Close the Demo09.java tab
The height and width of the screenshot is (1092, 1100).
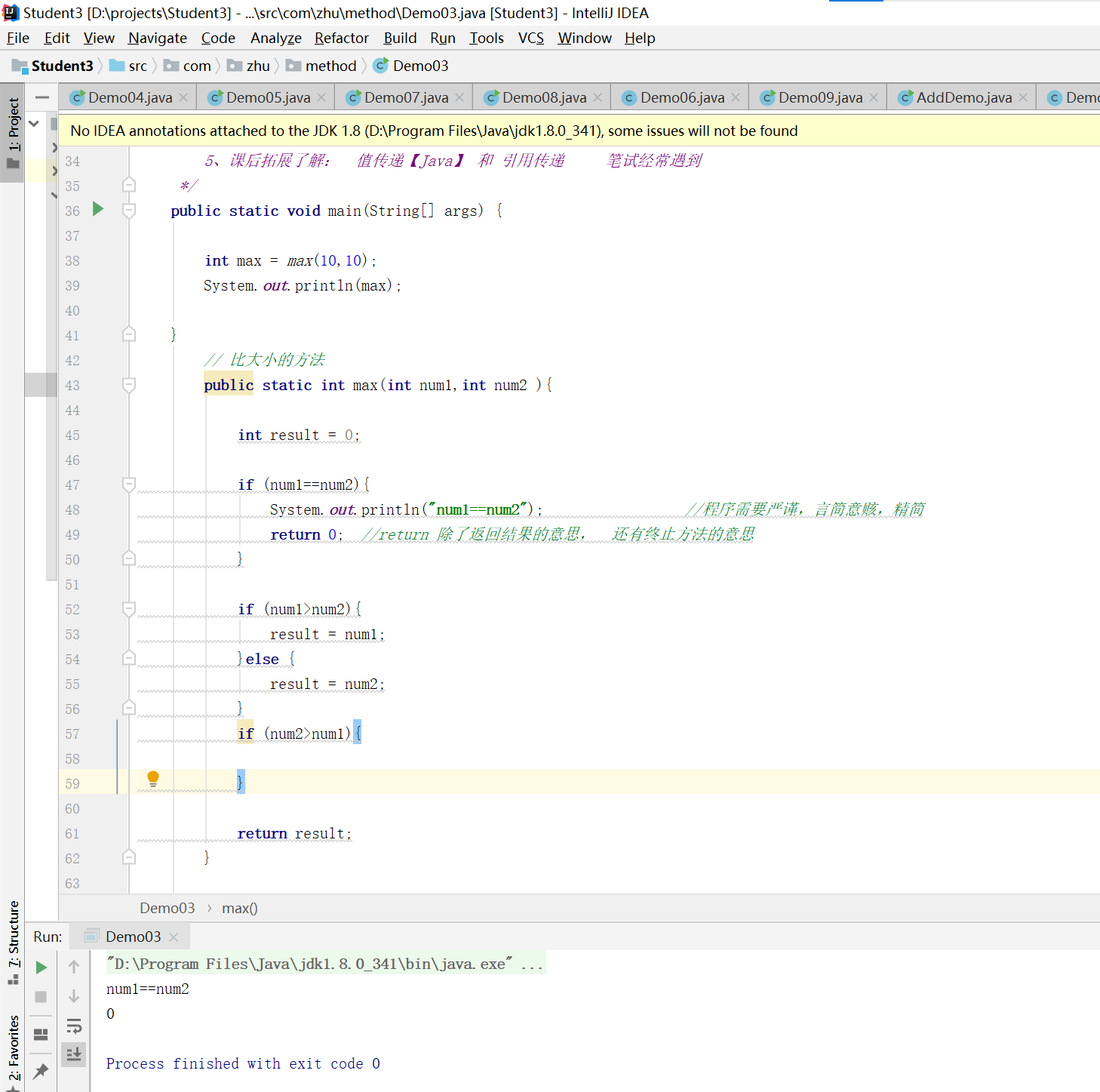pos(874,97)
